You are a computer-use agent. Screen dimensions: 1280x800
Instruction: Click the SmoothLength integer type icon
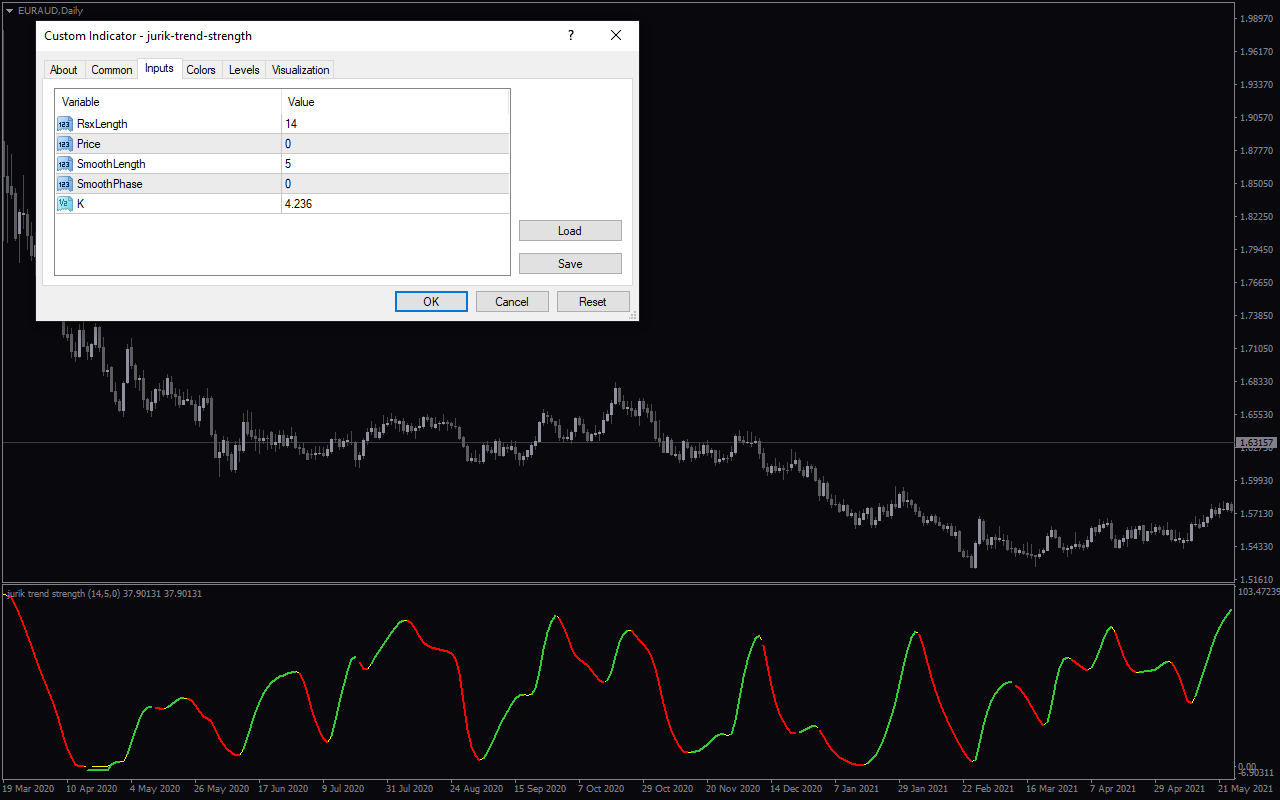[65, 164]
